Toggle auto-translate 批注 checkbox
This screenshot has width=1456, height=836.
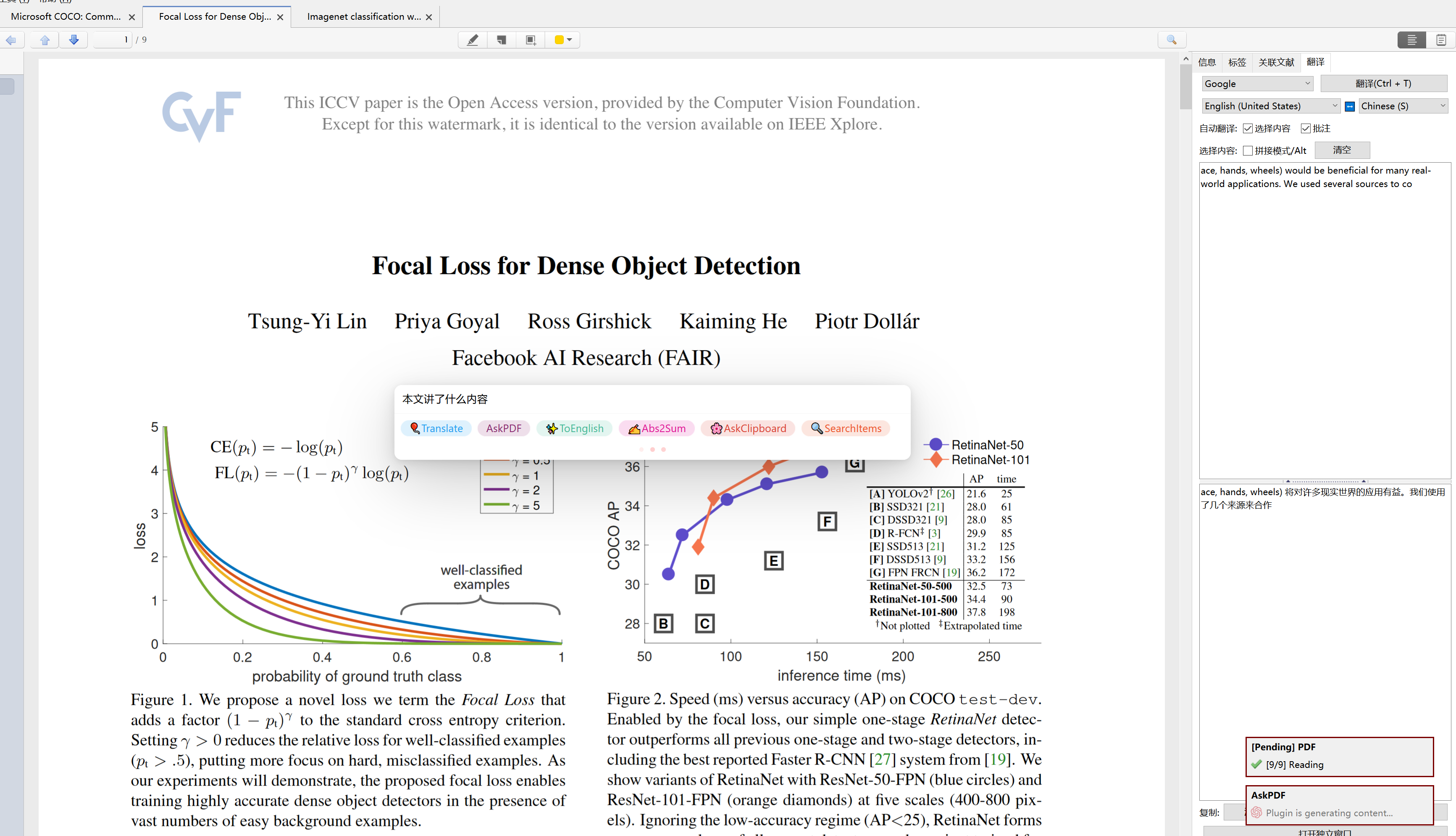tap(1305, 129)
